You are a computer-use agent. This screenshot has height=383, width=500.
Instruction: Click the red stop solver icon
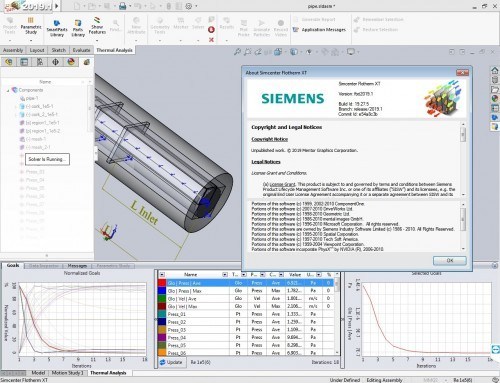pyautogui.click(x=211, y=30)
